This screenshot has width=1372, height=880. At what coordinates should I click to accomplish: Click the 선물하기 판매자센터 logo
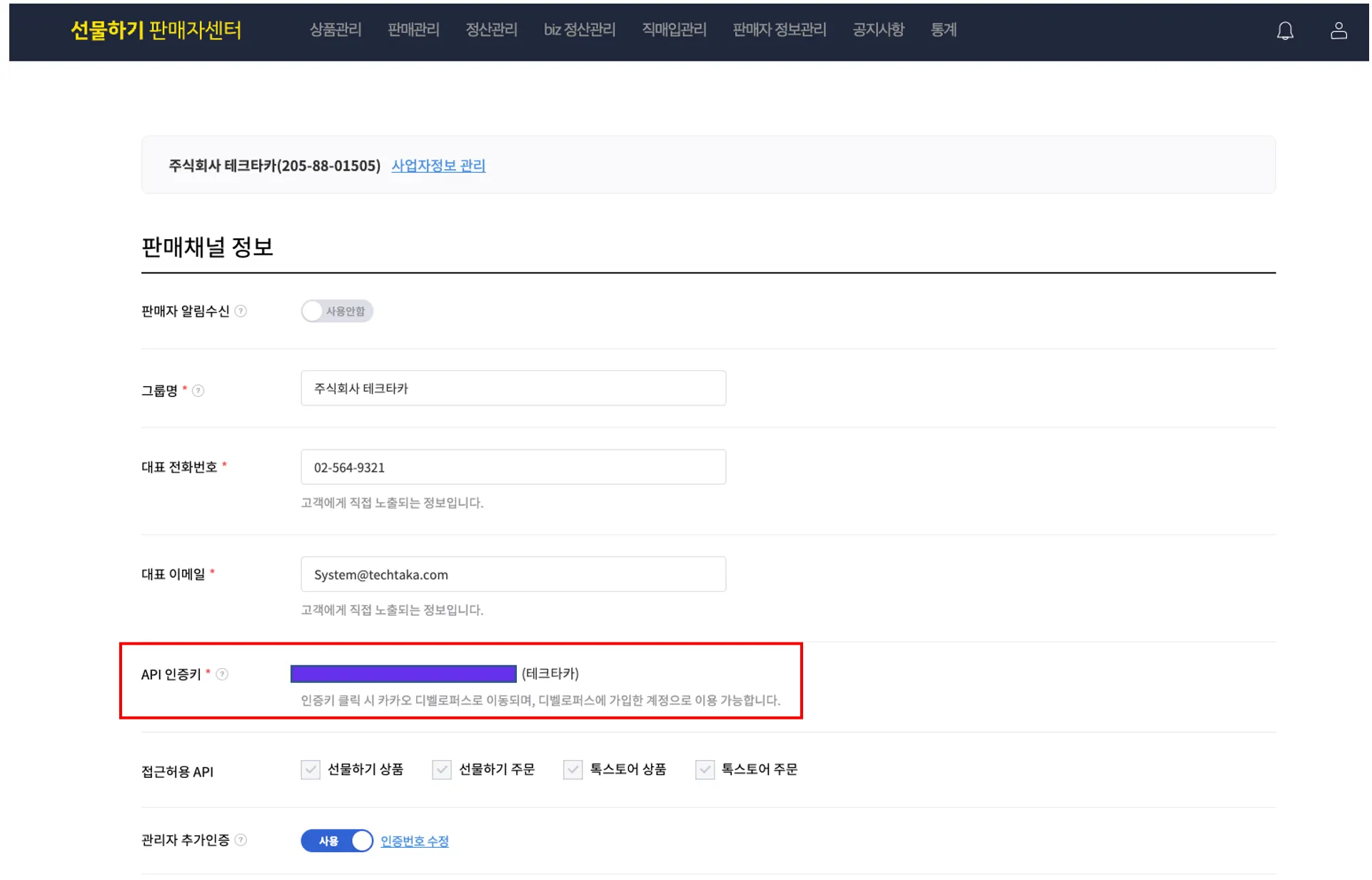156,30
